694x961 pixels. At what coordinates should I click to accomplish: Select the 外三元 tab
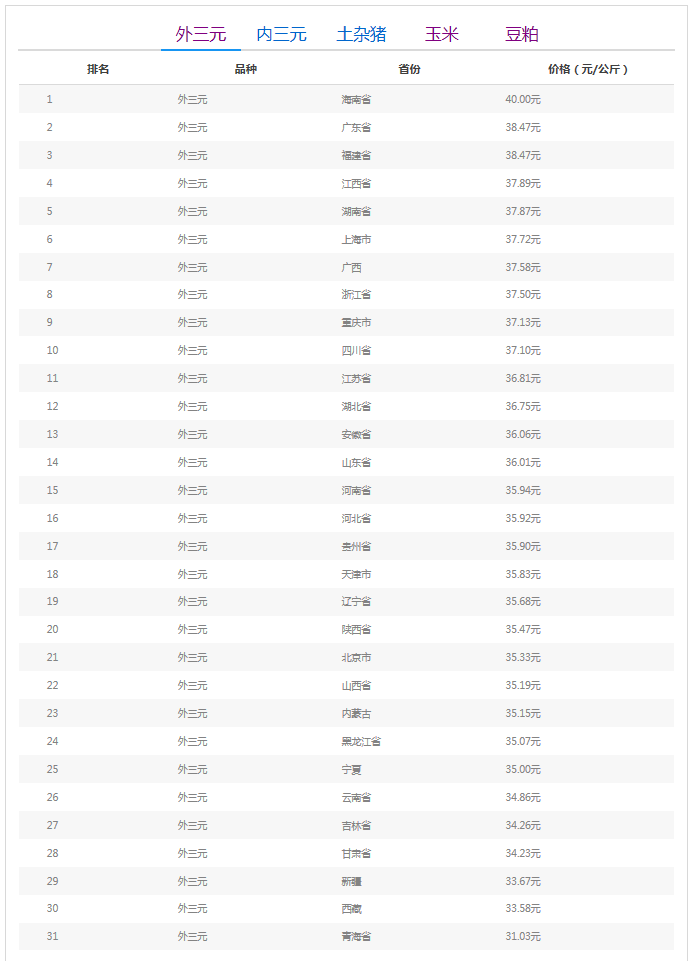[201, 34]
